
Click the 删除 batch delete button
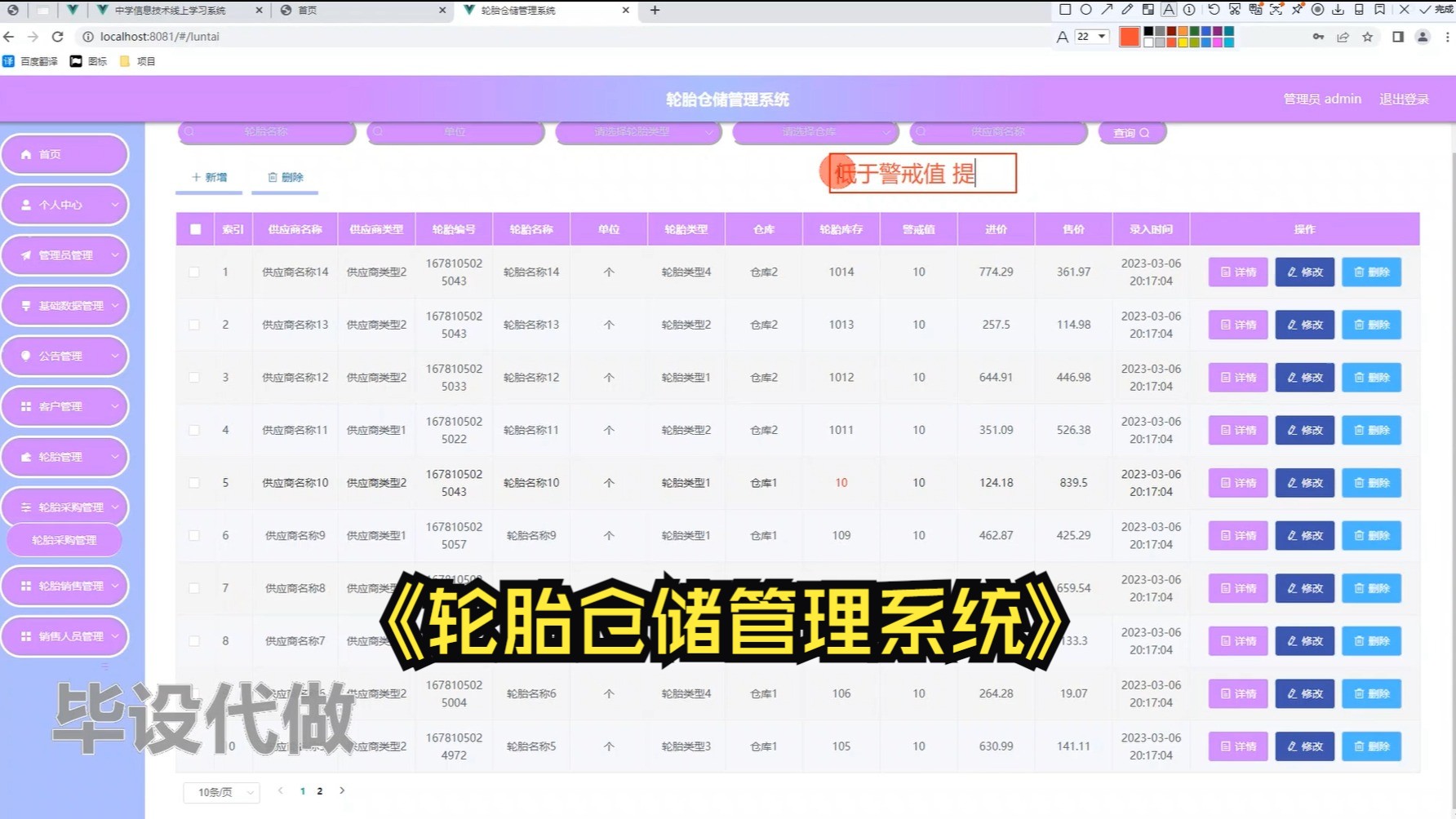point(286,177)
